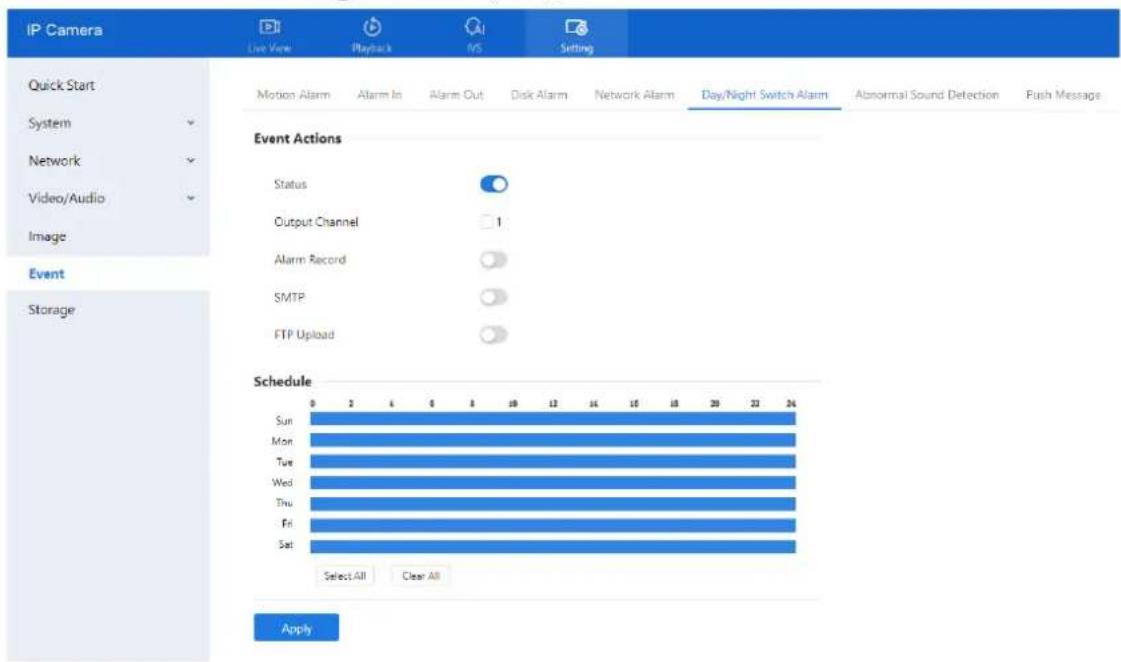1121x662 pixels.
Task: Click the Fri schedule bar
Action: coord(553,525)
